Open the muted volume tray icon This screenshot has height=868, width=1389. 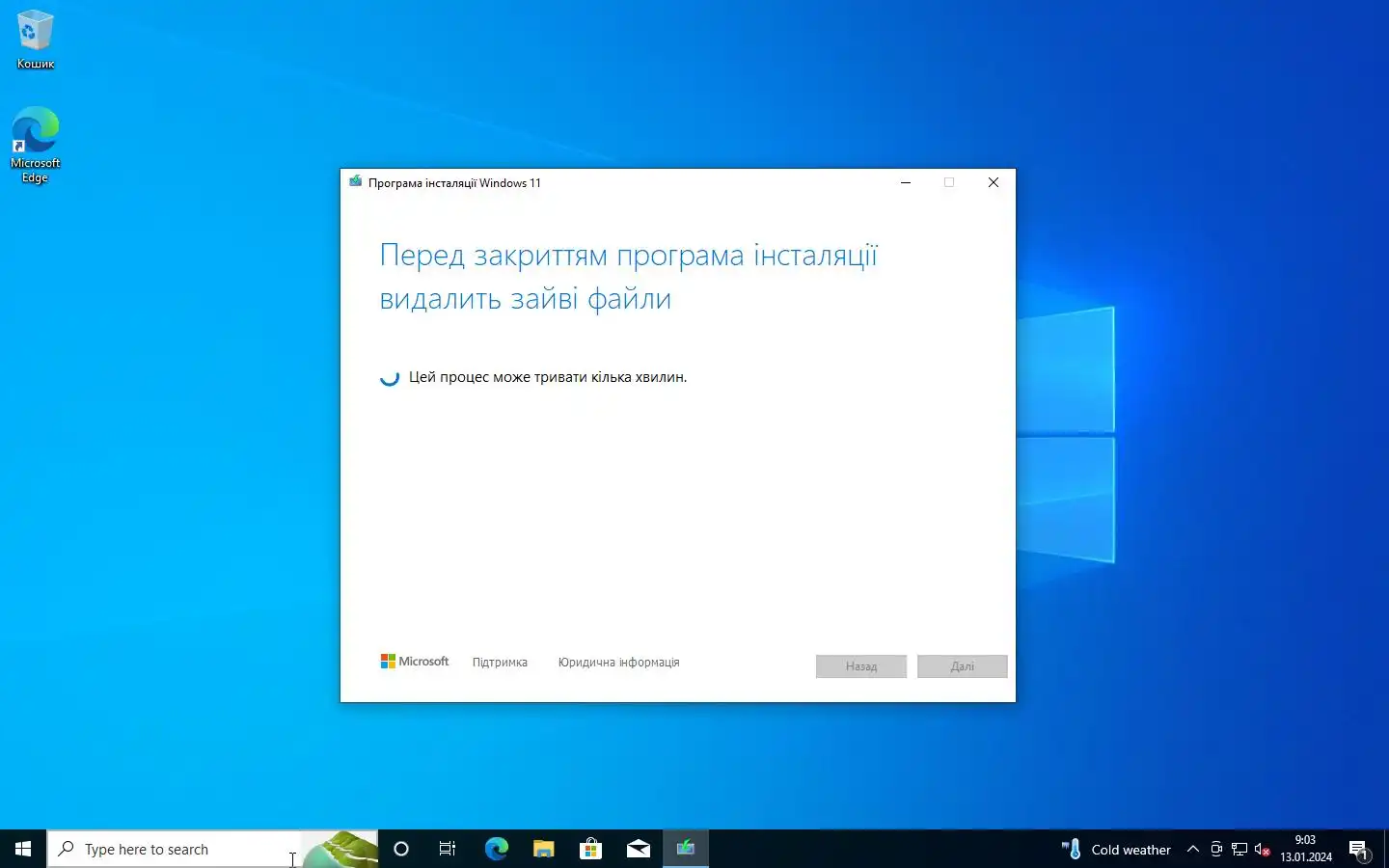(x=1262, y=850)
